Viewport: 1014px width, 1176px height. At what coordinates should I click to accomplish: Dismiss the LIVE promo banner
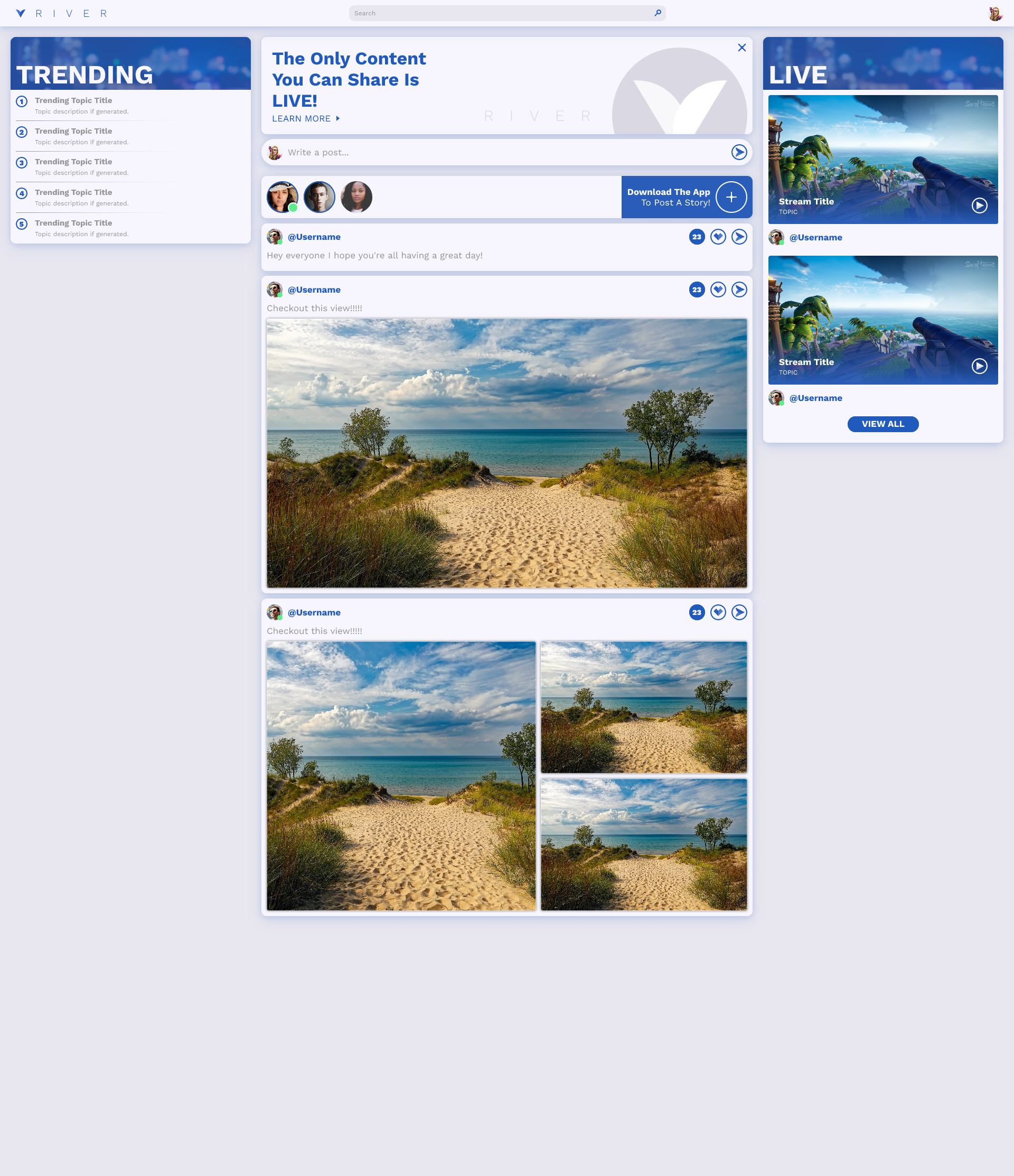[741, 48]
